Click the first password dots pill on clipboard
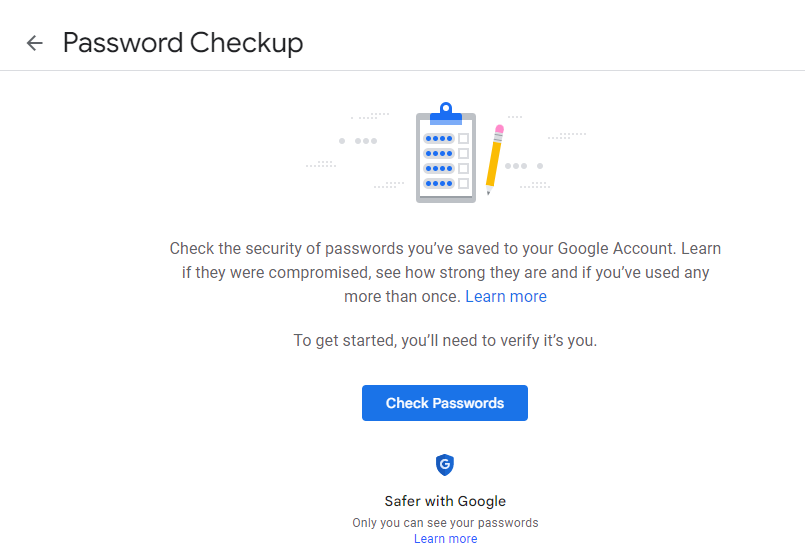Viewport: 805px width, 560px height. point(438,139)
